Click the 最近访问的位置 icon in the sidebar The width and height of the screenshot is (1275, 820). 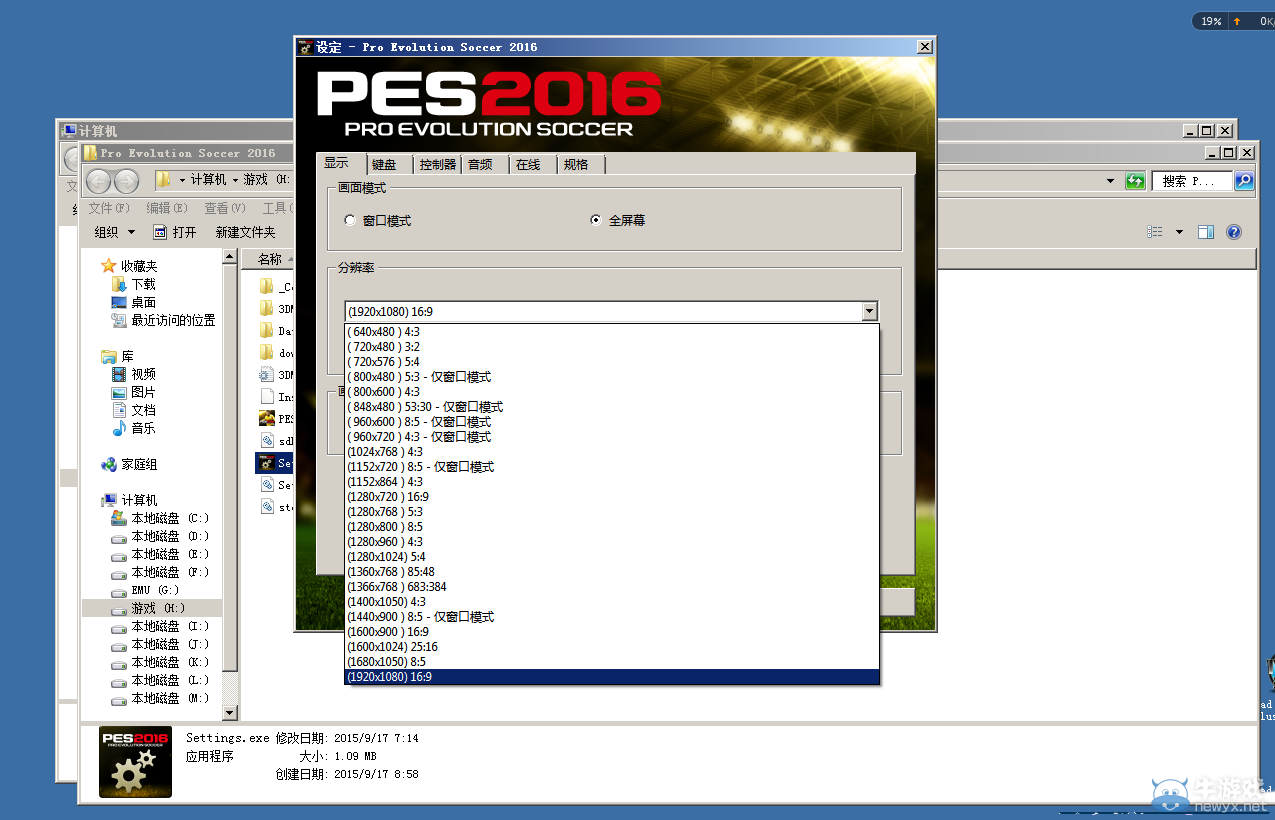tap(119, 320)
